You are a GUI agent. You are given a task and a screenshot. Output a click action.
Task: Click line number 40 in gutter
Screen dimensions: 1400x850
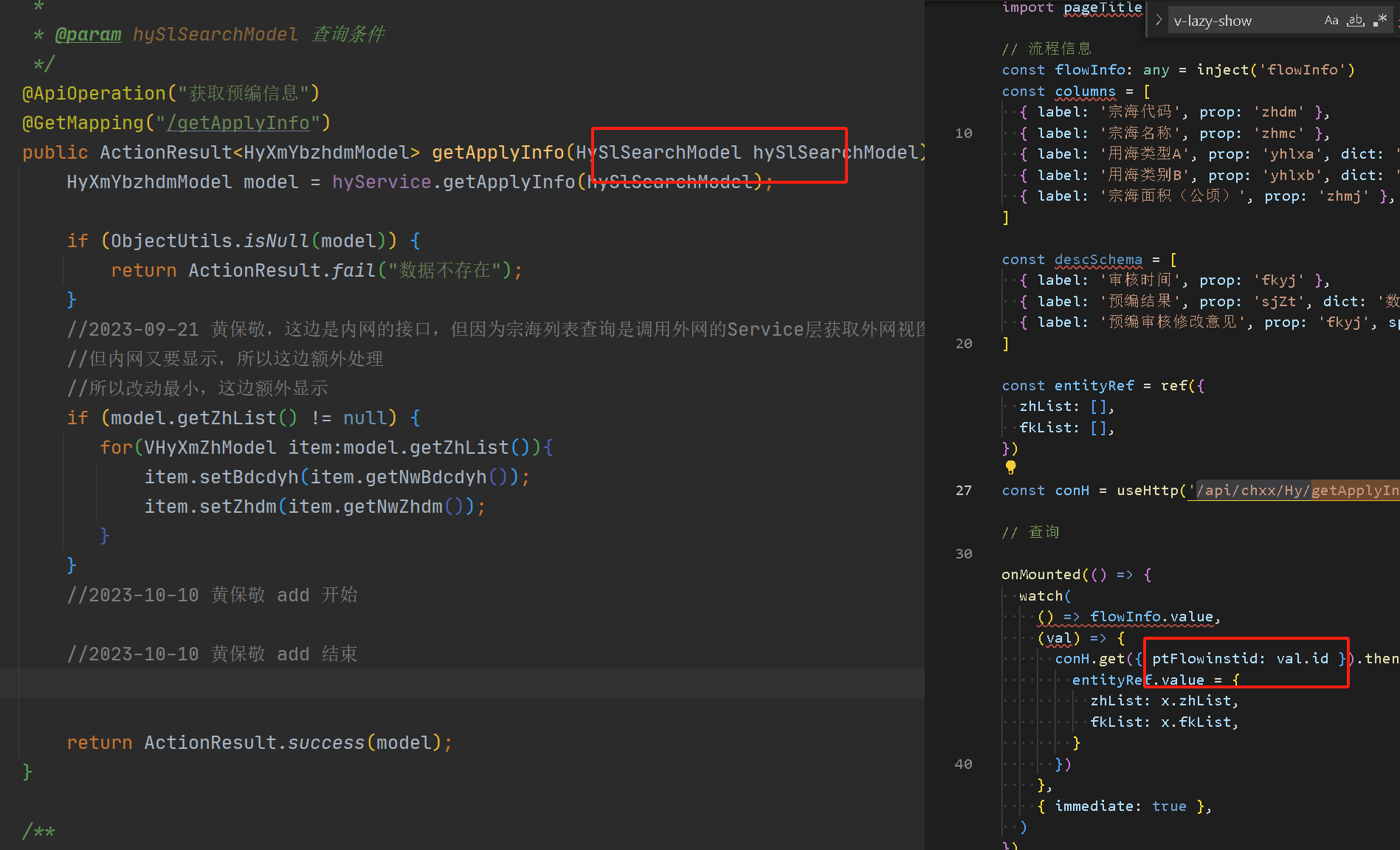point(963,764)
